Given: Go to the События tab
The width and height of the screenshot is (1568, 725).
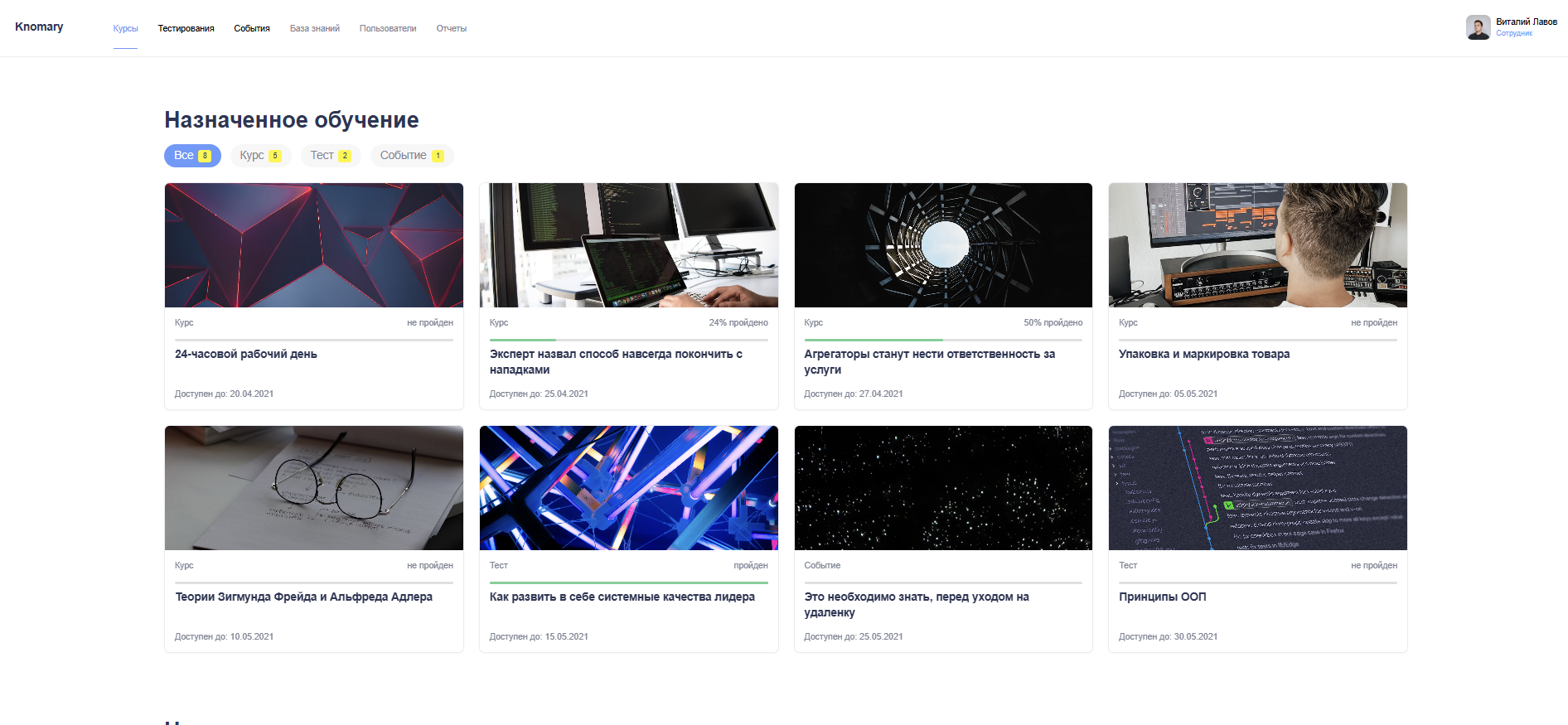Looking at the screenshot, I should pos(252,28).
